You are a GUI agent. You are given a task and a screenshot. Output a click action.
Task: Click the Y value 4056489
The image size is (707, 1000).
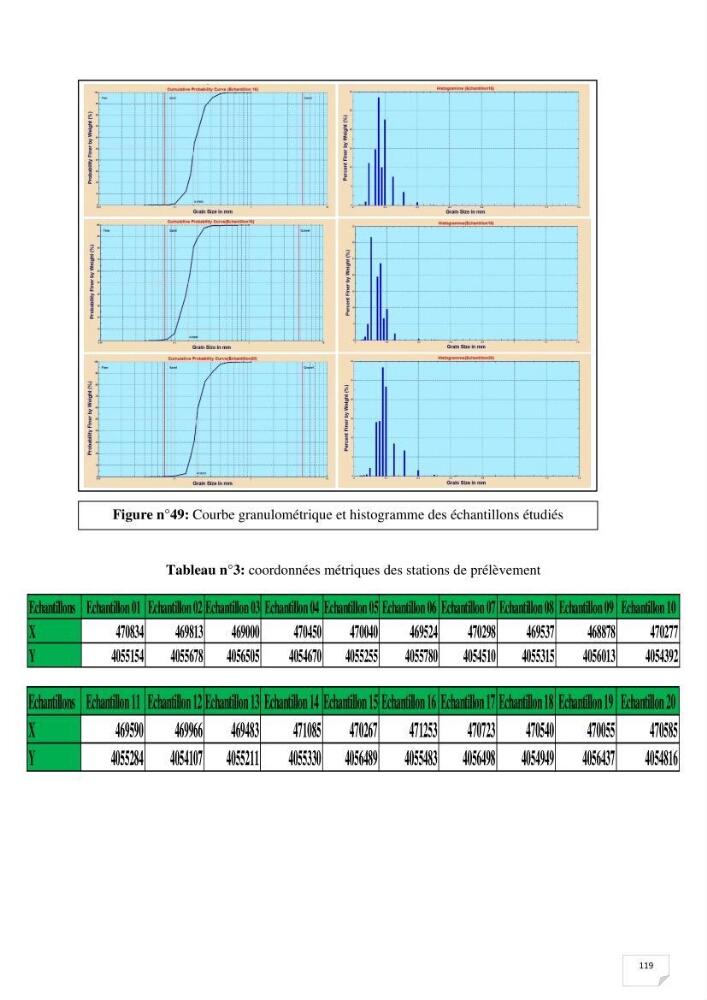(361, 758)
